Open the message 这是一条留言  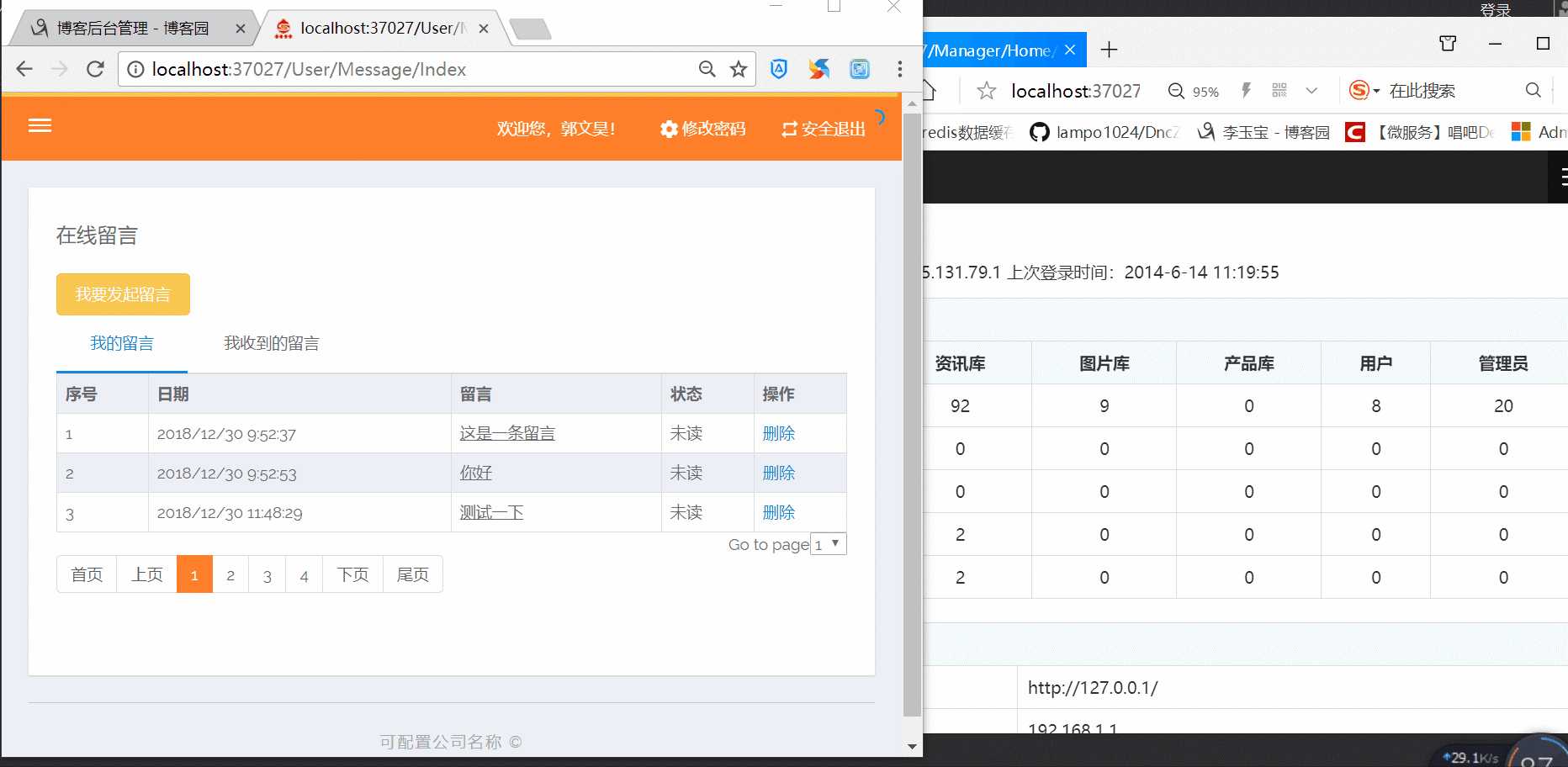point(507,433)
